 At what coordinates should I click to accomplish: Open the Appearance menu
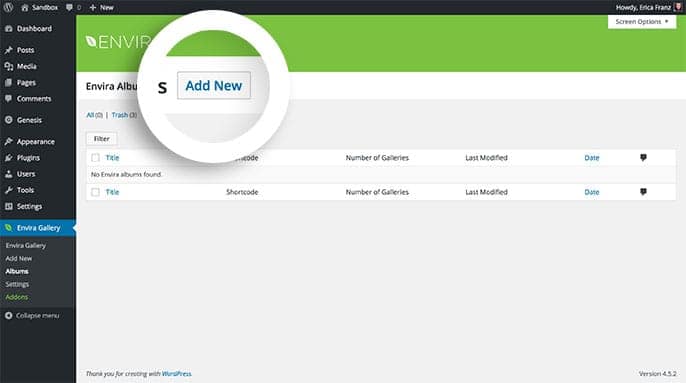point(35,141)
